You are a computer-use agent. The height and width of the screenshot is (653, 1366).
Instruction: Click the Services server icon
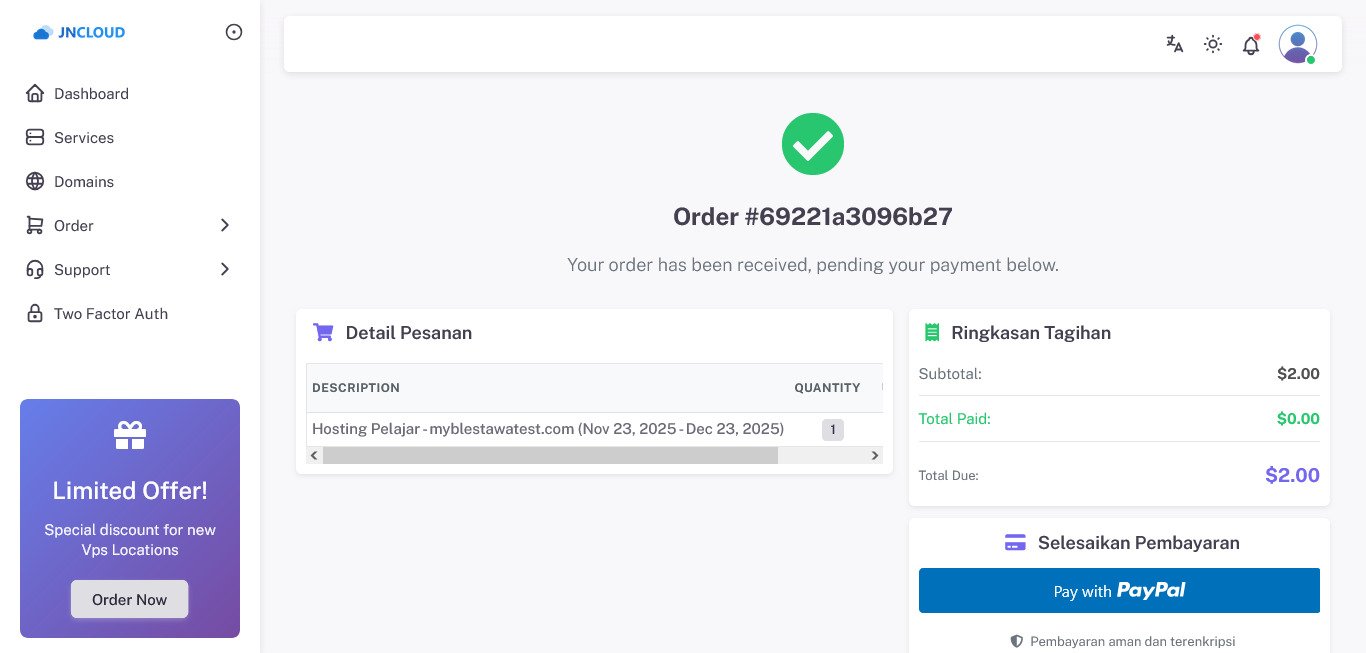35,138
